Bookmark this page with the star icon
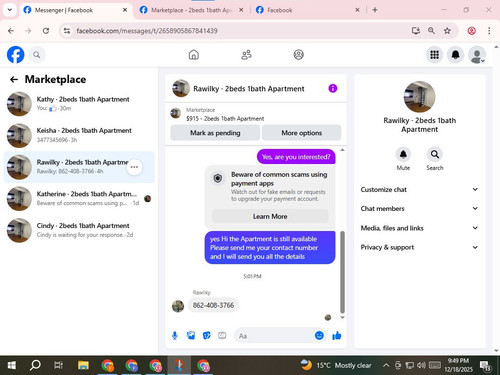Viewport: 500px width, 375px height. pyautogui.click(x=447, y=31)
